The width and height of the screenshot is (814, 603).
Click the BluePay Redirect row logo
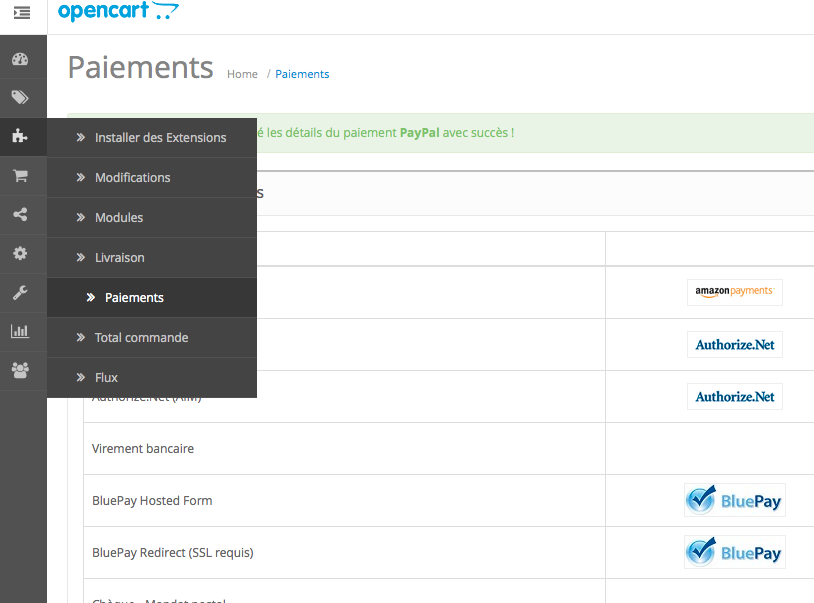(x=735, y=552)
